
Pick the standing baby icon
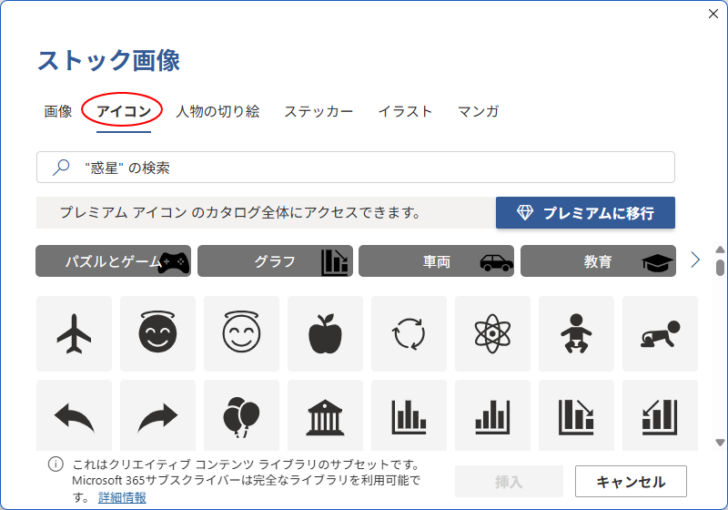click(x=576, y=333)
